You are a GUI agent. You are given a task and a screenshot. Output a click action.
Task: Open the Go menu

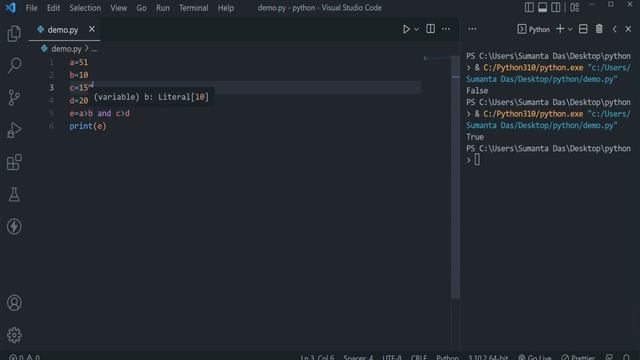(141, 8)
